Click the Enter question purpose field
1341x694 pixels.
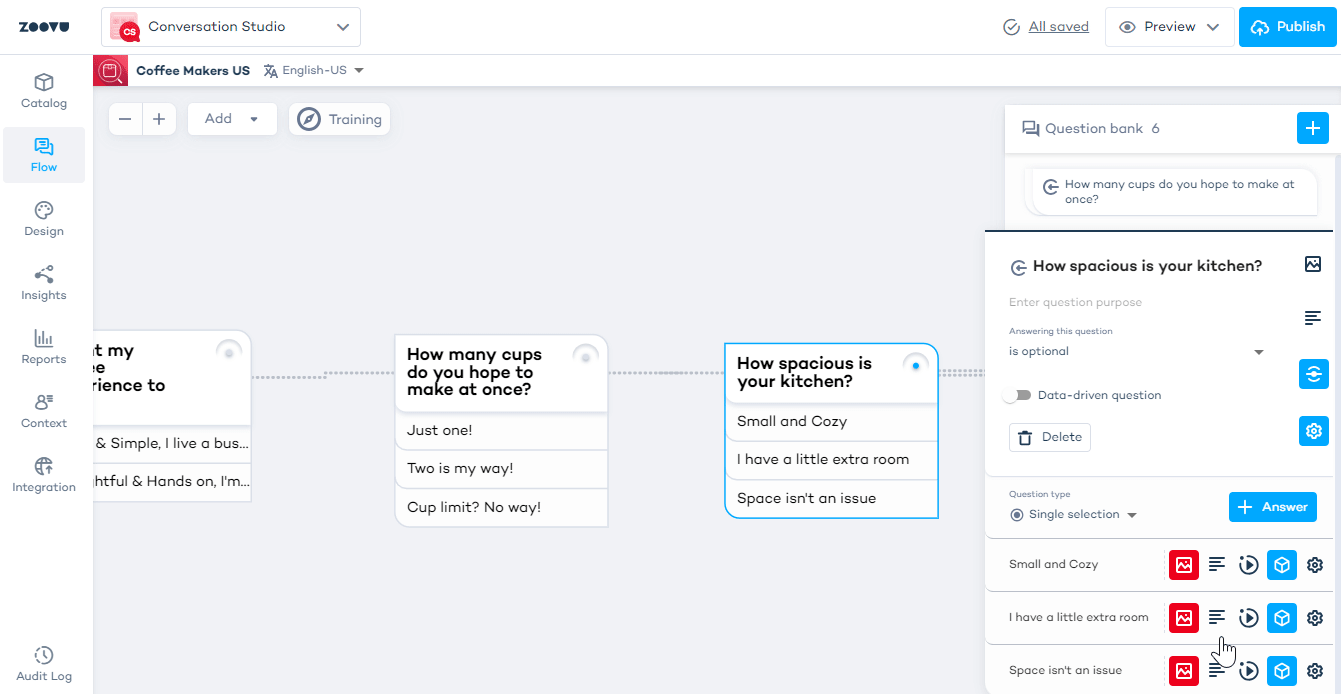1130,302
